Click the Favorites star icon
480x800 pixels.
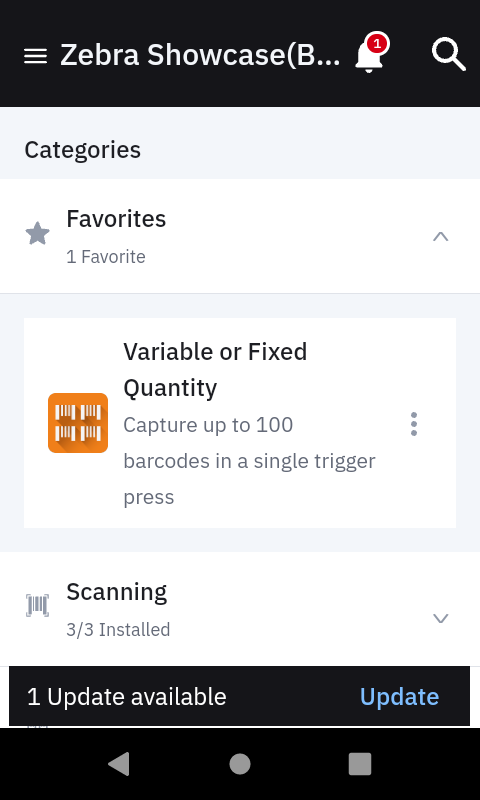(38, 234)
